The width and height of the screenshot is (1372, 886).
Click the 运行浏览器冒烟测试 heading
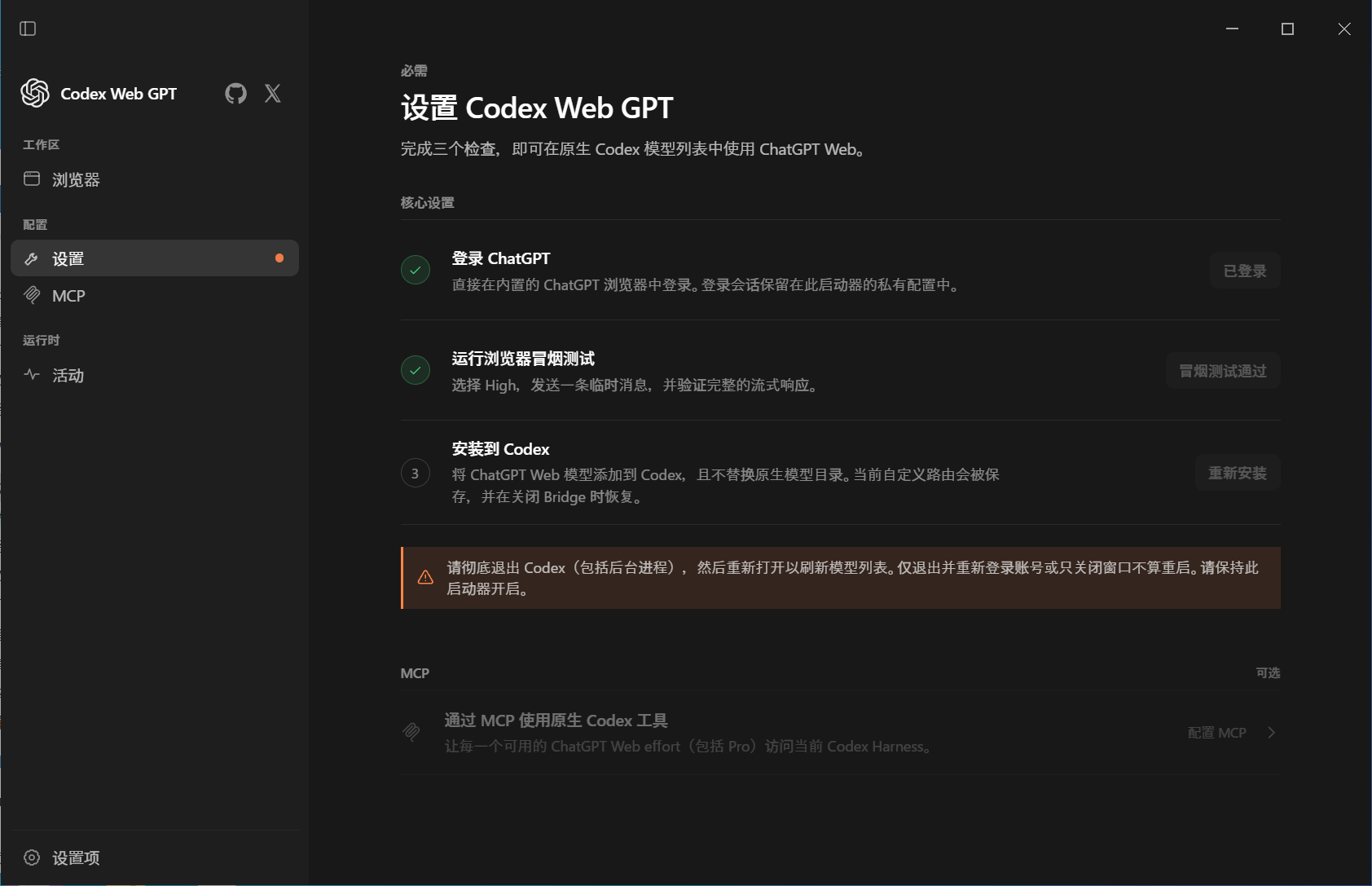tap(523, 359)
